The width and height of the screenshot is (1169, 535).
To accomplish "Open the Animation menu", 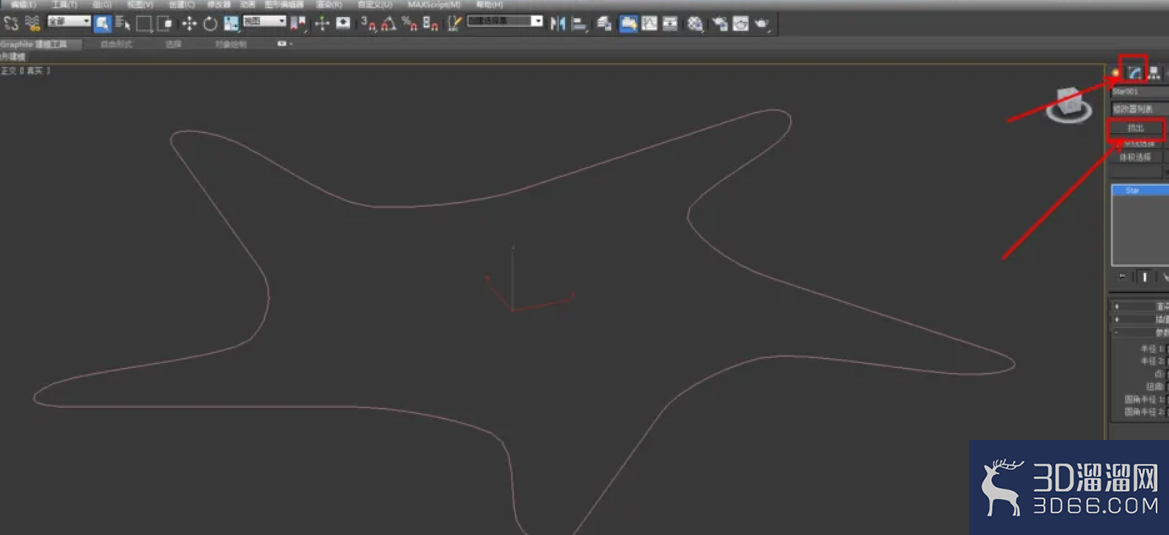I will click(x=248, y=4).
